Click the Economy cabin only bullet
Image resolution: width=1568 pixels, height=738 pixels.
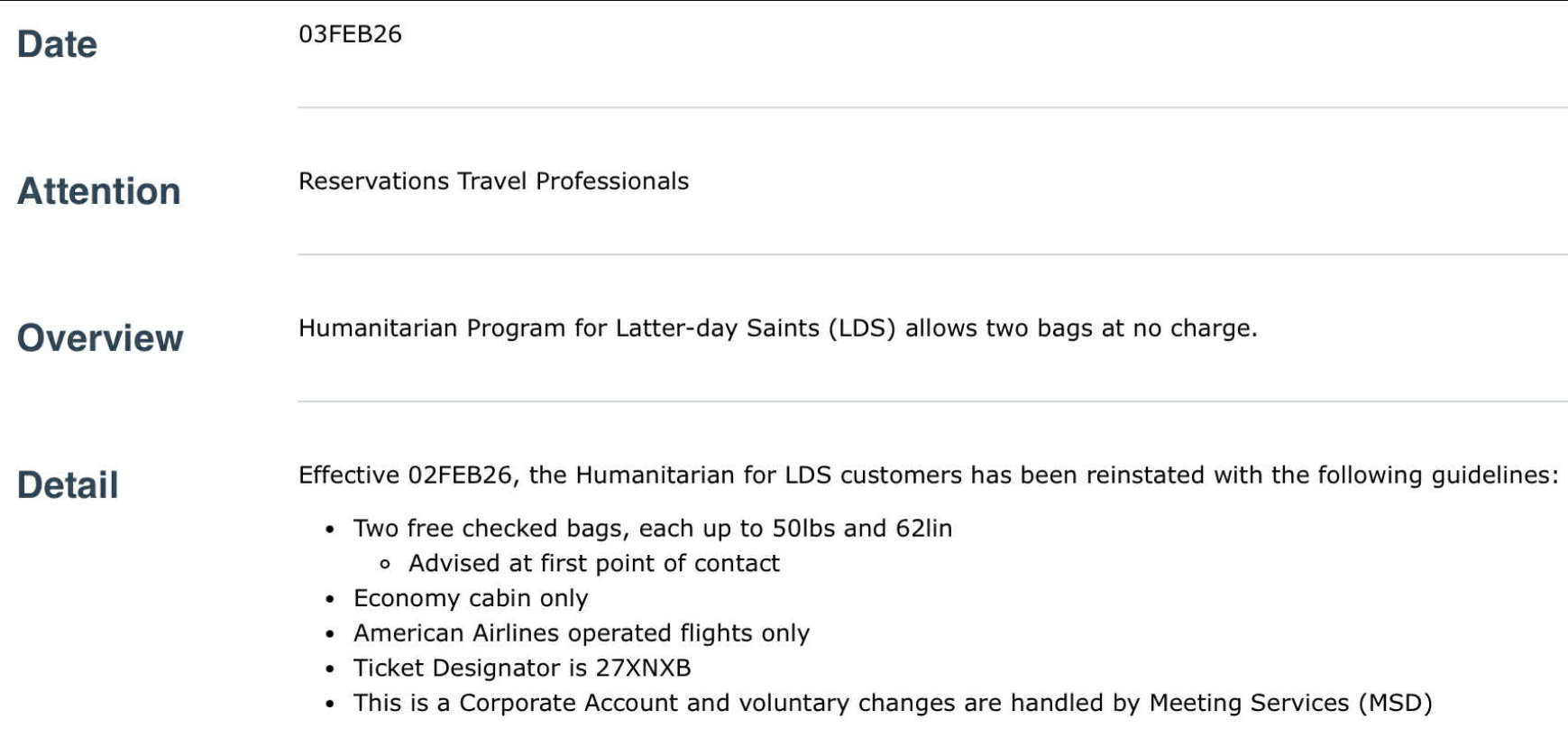pyautogui.click(x=470, y=599)
